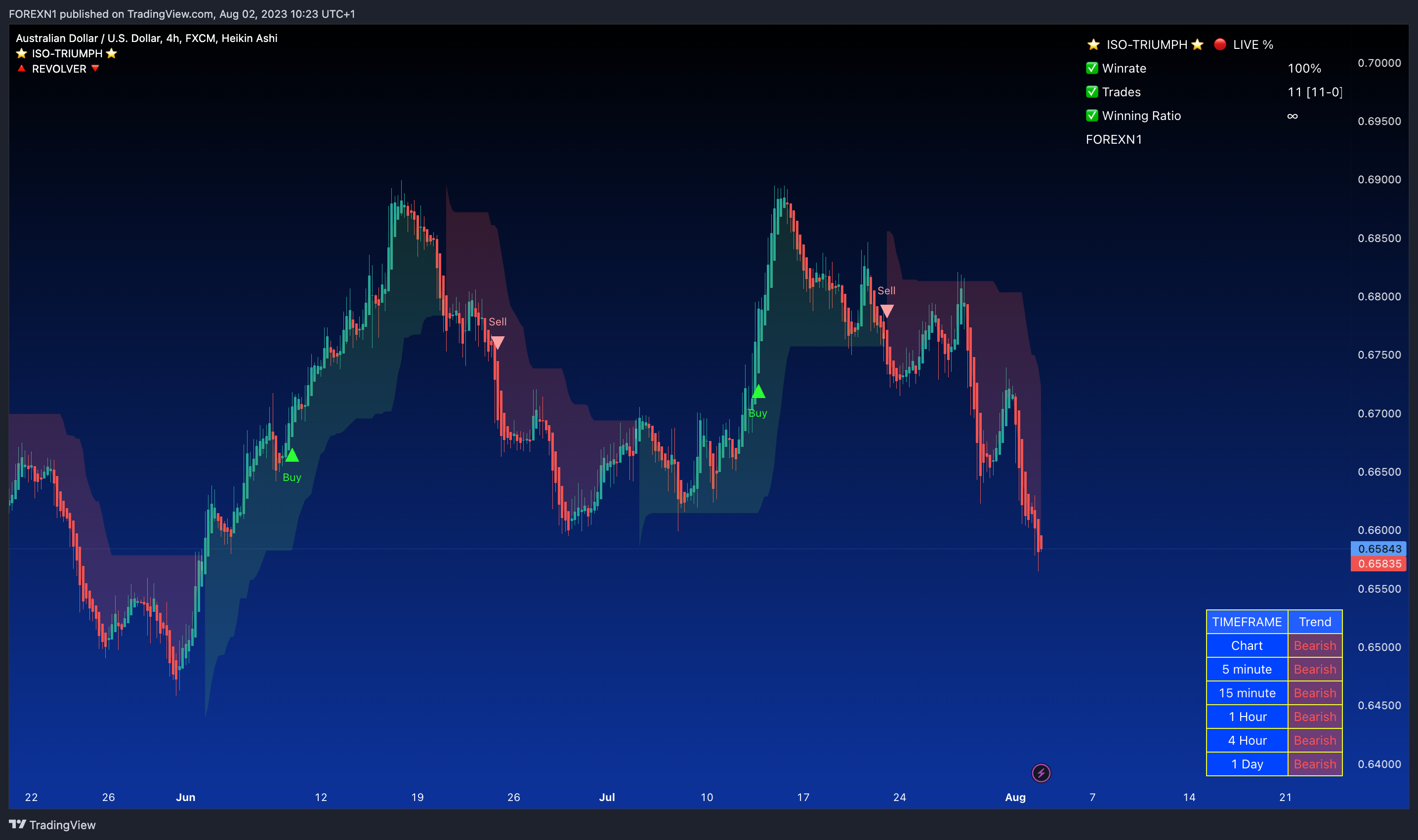Click the Jul label on time axis
The image size is (1418, 840).
(607, 797)
